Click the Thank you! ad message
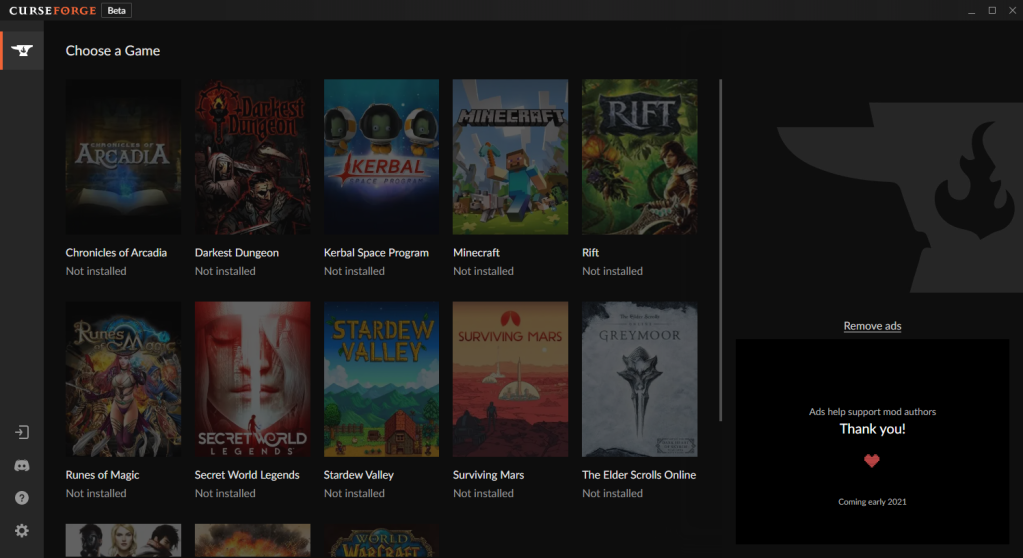 tap(872, 429)
